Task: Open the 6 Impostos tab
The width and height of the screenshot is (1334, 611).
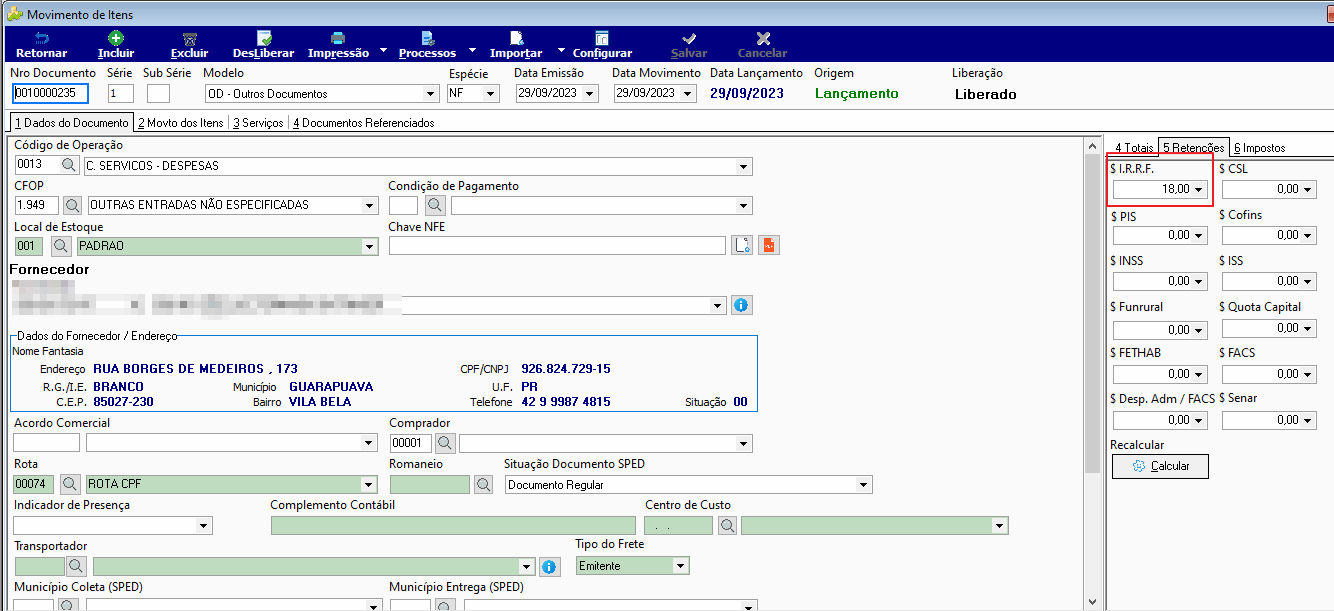Action: pos(1259,148)
